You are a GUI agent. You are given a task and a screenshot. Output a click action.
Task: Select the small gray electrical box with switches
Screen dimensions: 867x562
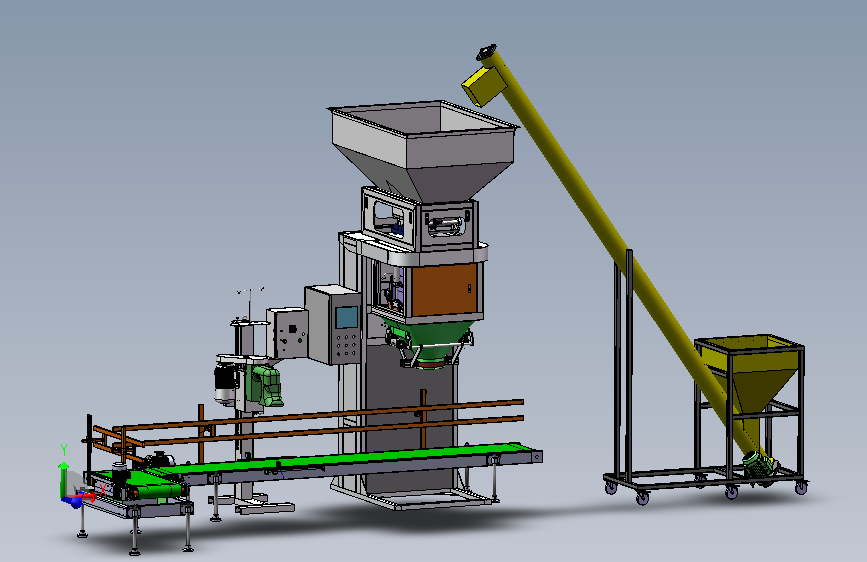[x=288, y=334]
